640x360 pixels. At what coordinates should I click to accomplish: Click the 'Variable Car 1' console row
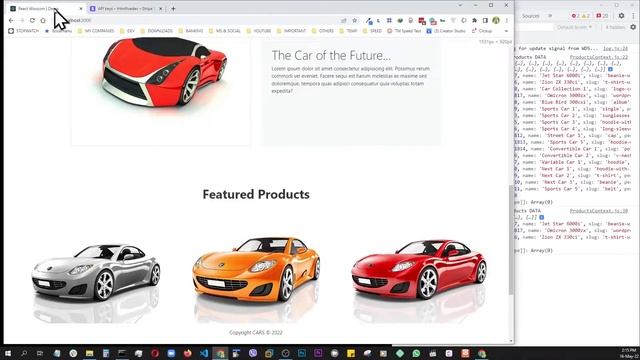pos(573,162)
